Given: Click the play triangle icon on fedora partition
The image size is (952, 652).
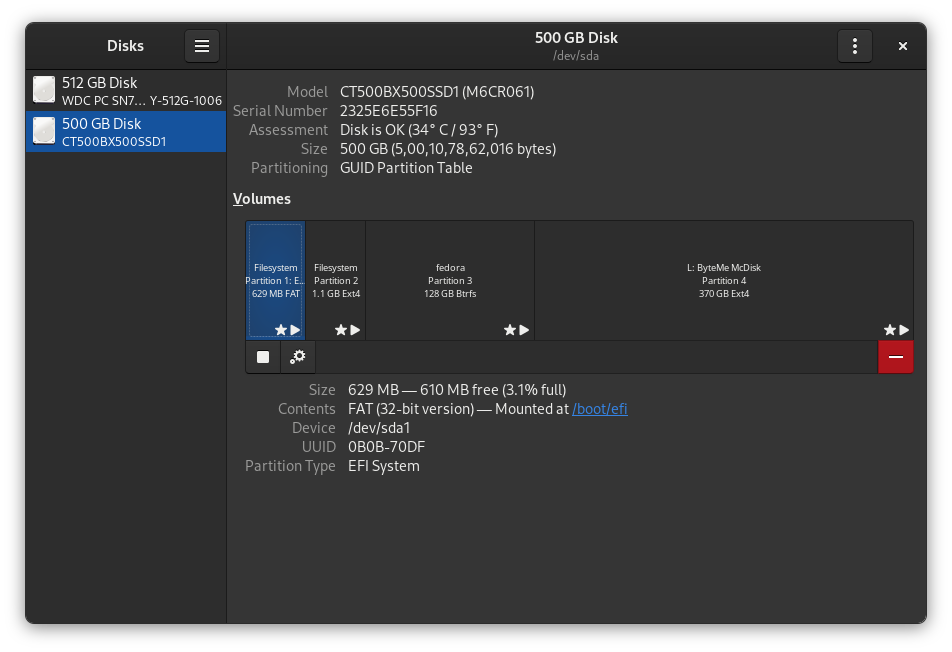Looking at the screenshot, I should 524,330.
